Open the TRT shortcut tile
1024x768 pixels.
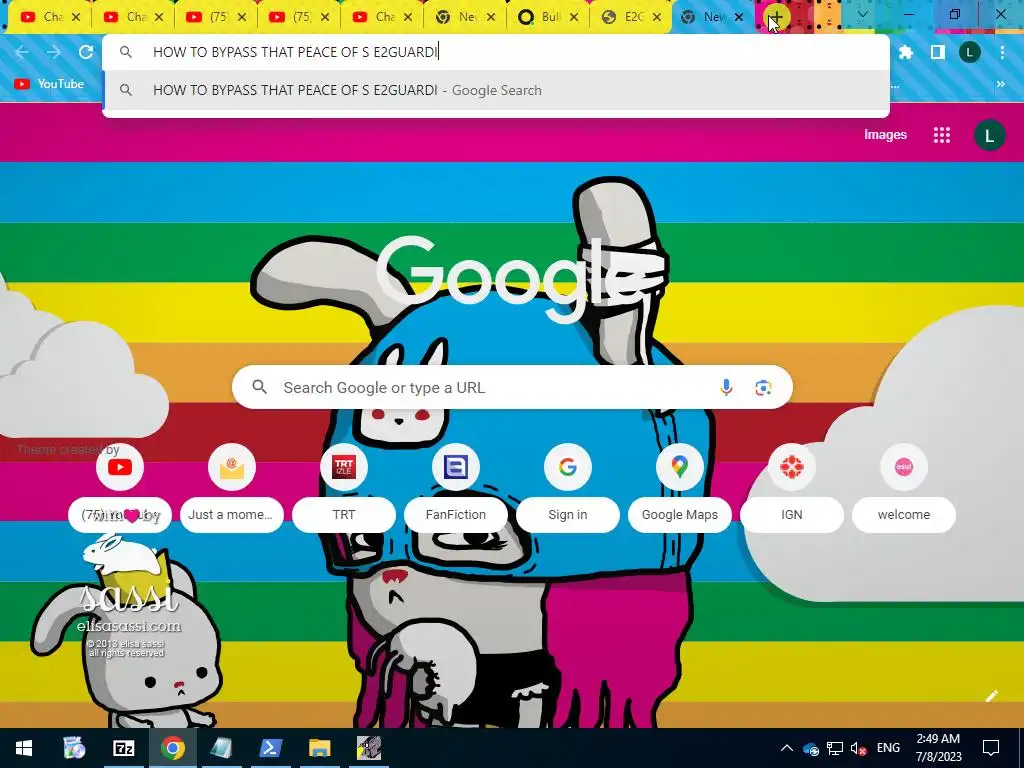pyautogui.click(x=344, y=488)
